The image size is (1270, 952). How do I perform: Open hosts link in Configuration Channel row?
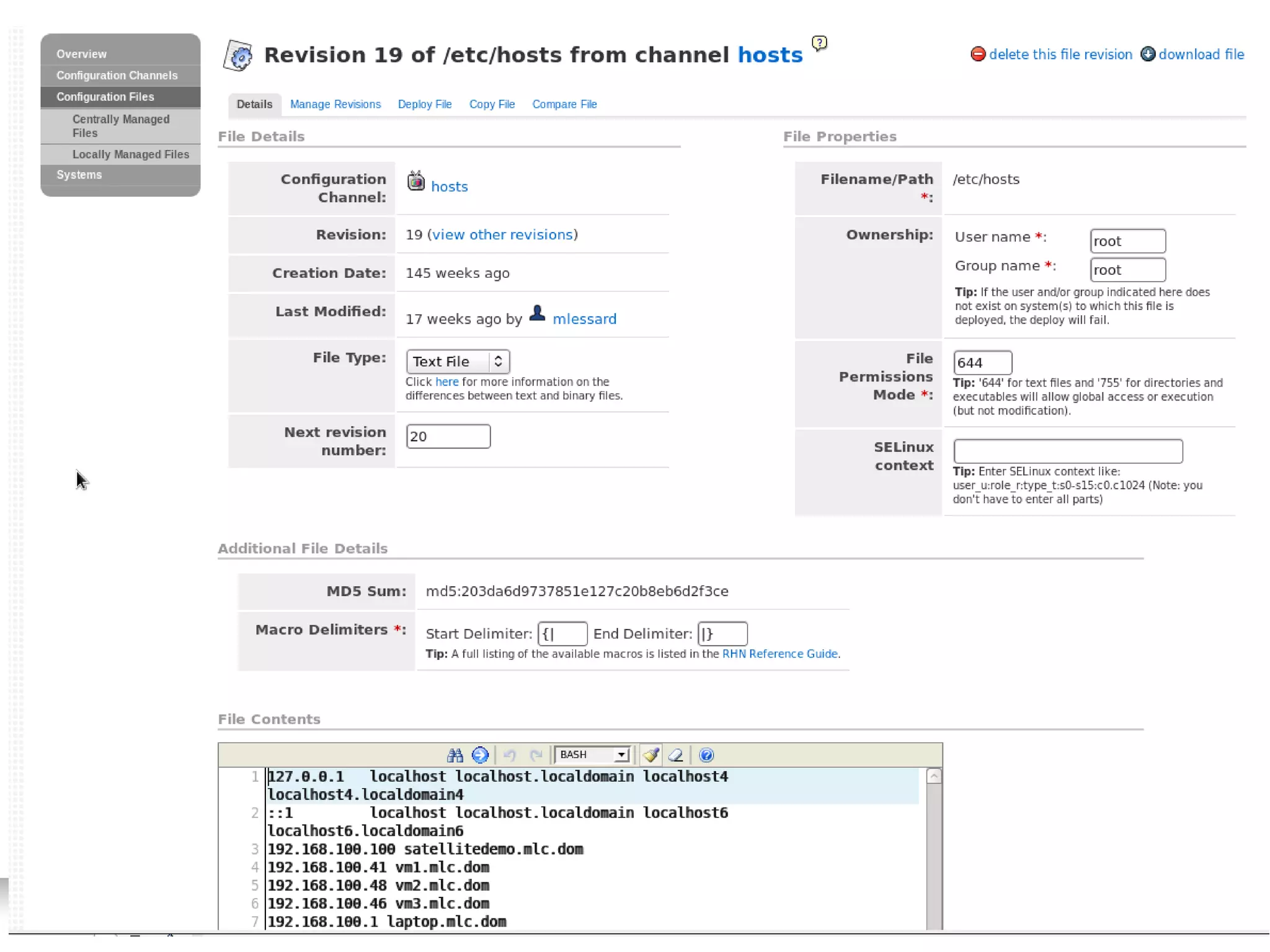(449, 187)
